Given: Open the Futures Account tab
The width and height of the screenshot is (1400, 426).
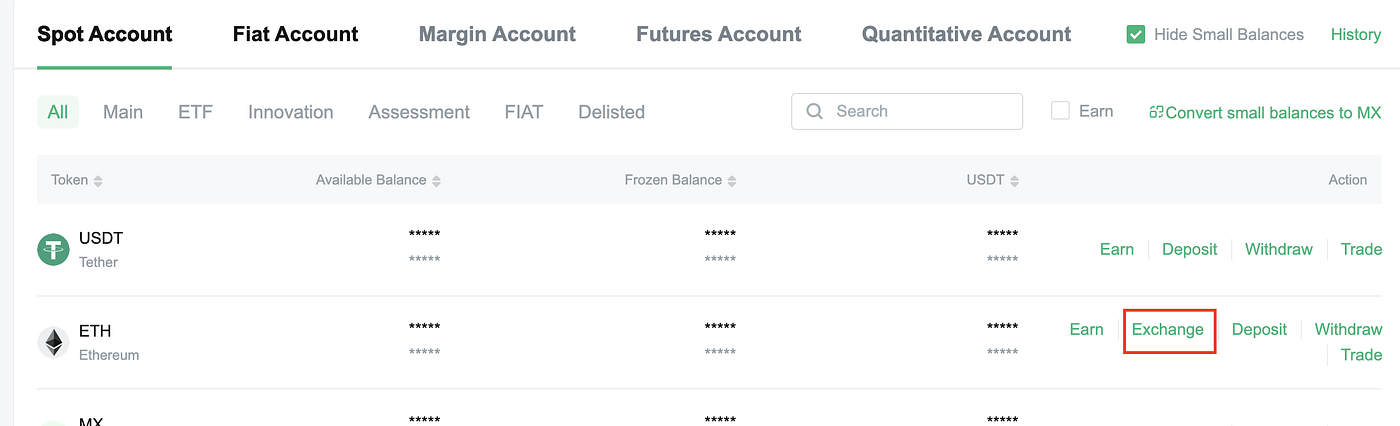Looking at the screenshot, I should coord(718,34).
